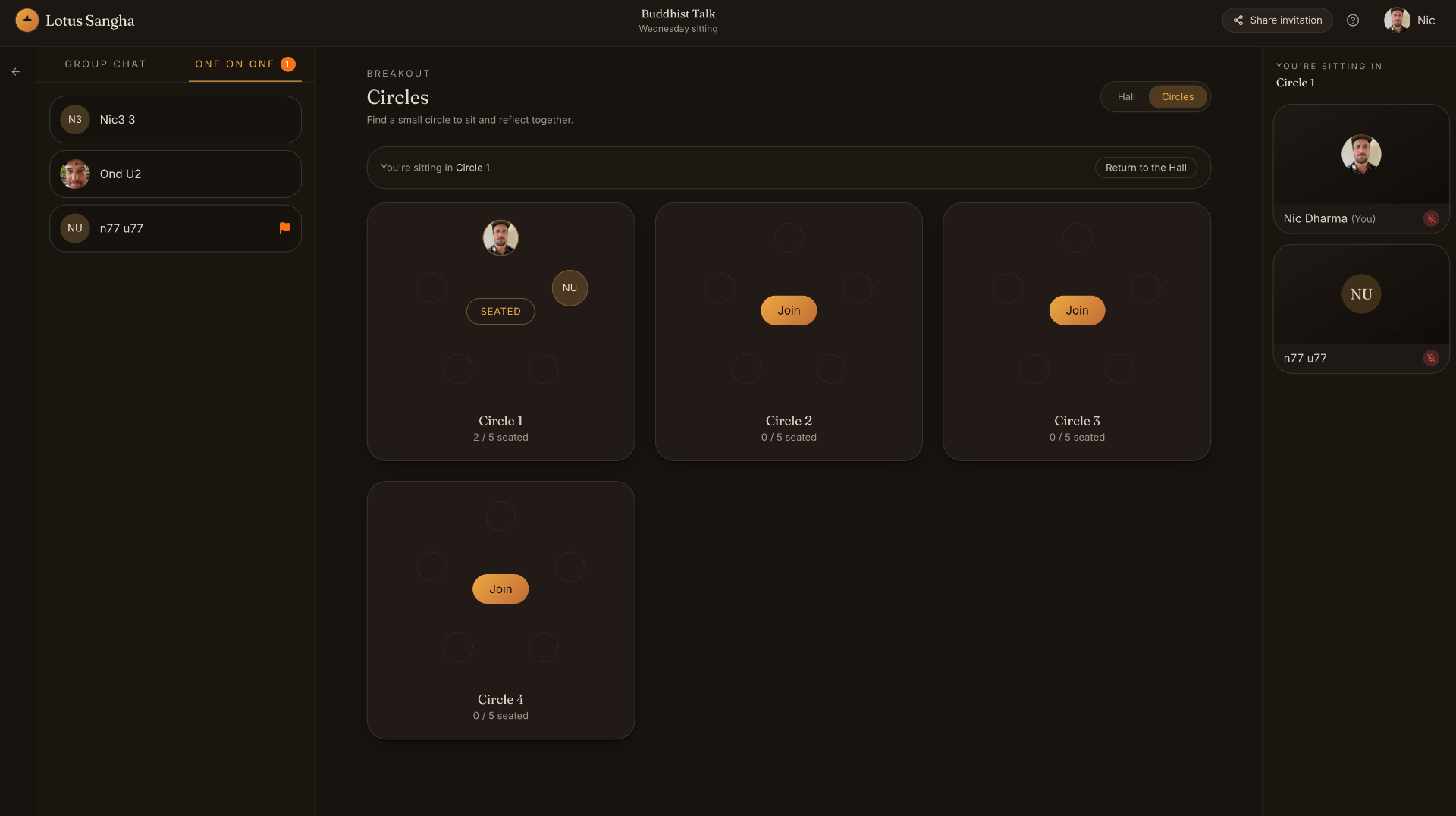This screenshot has width=1456, height=816.
Task: Click Share invitation button
Action: 1278,20
